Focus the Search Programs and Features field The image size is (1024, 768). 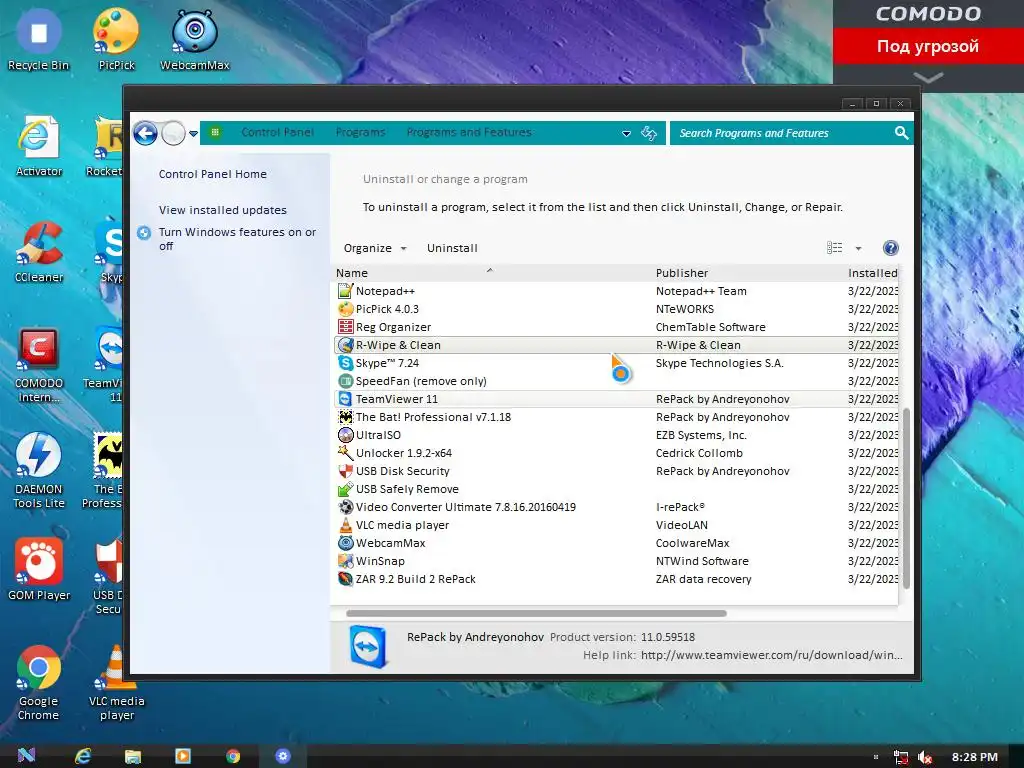click(782, 133)
